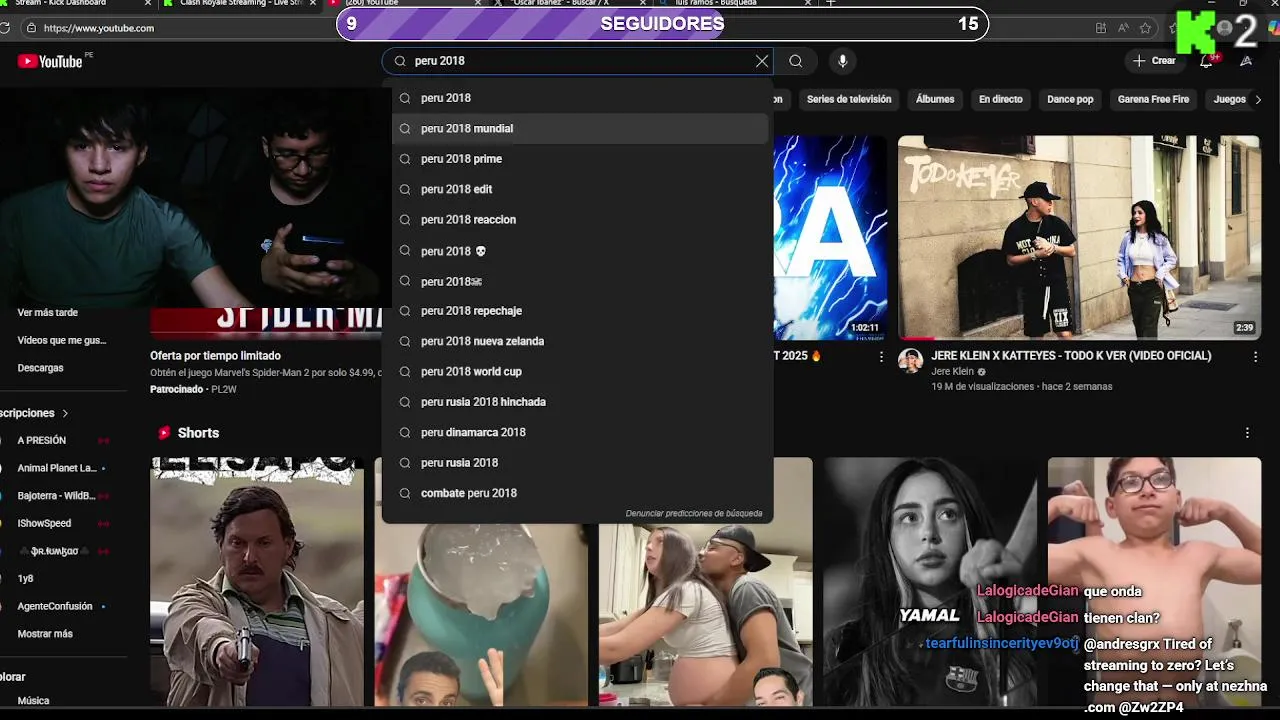Open a new browser tab with plus
Viewport: 1280px width, 720px height.
pyautogui.click(x=830, y=3)
